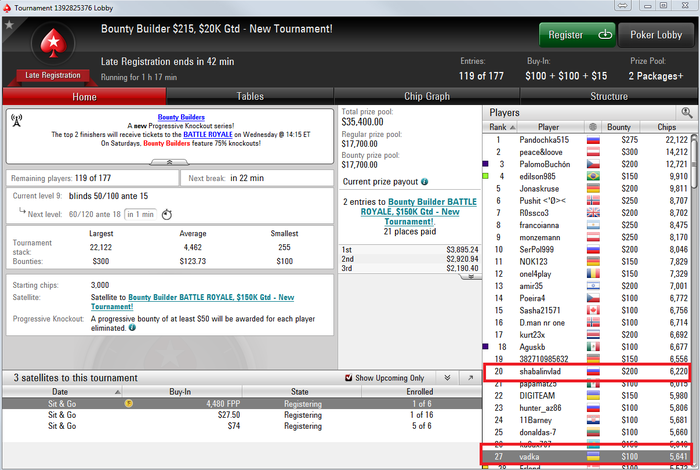Click the purple marker beside PalomoBuchón
The width and height of the screenshot is (700, 470).
tap(486, 164)
